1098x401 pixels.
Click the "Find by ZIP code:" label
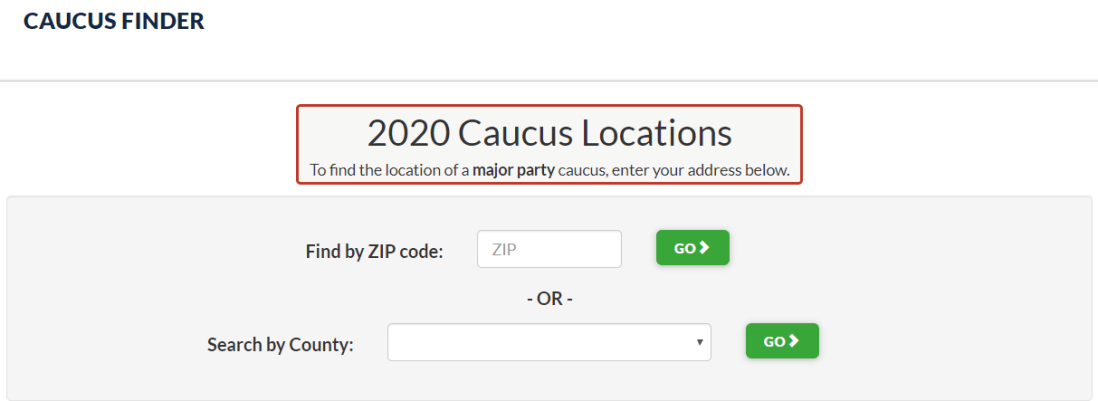(x=374, y=252)
